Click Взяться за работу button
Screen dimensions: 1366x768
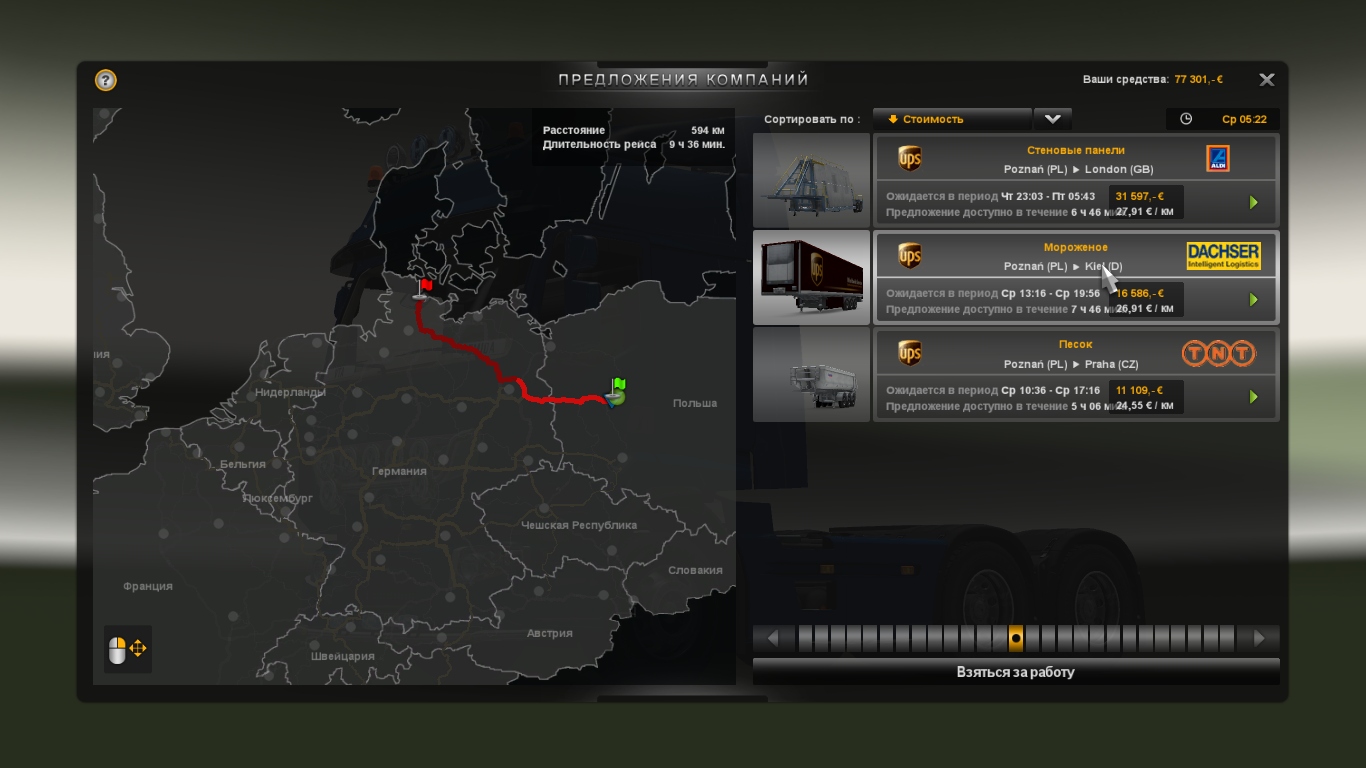1016,672
